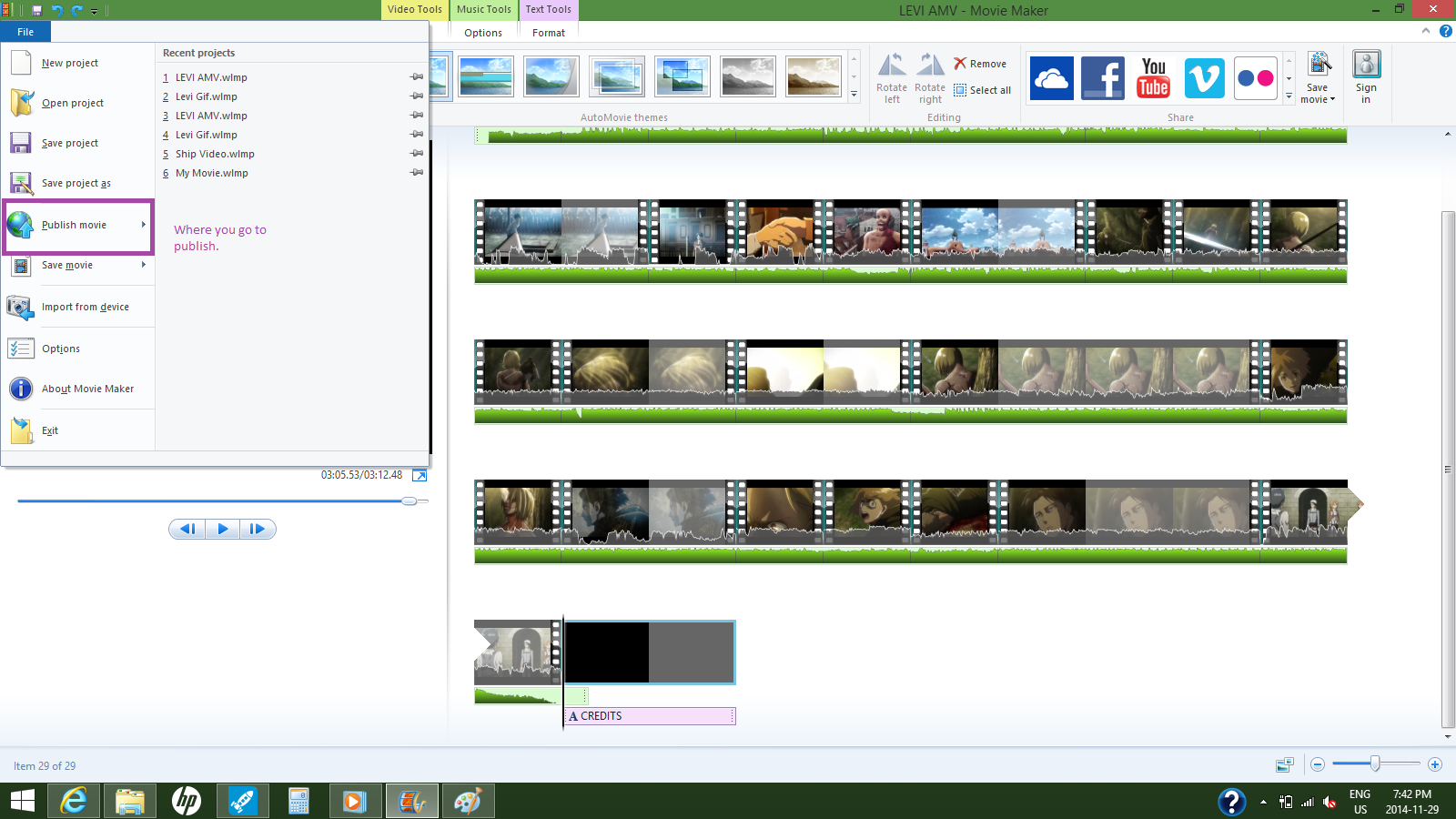Click Select all in Editing group
Image resolution: width=1456 pixels, height=819 pixels.
coord(982,90)
